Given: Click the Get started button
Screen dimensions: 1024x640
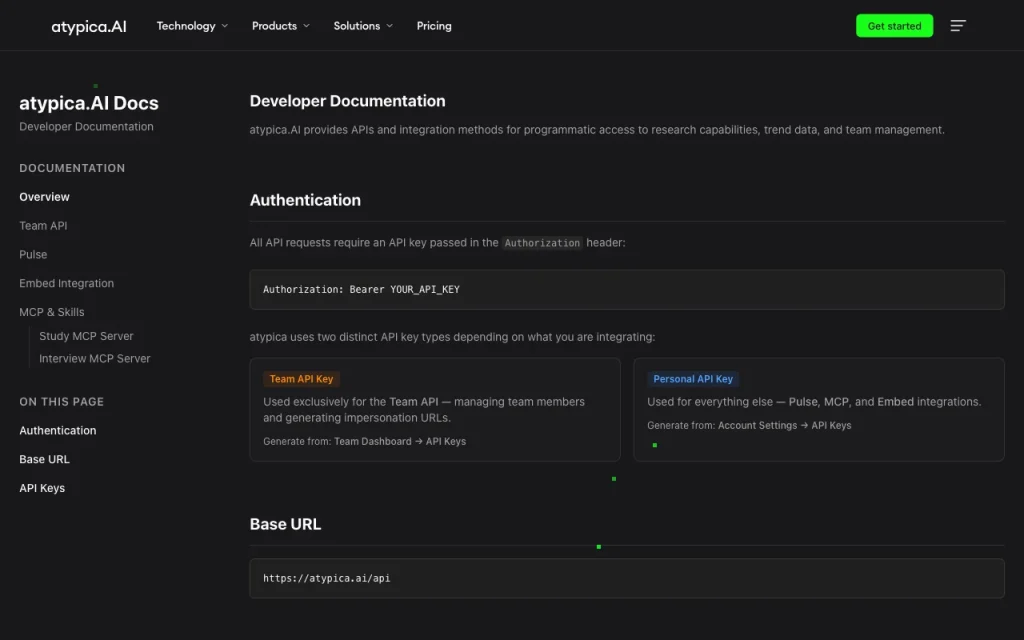Looking at the screenshot, I should (x=894, y=26).
